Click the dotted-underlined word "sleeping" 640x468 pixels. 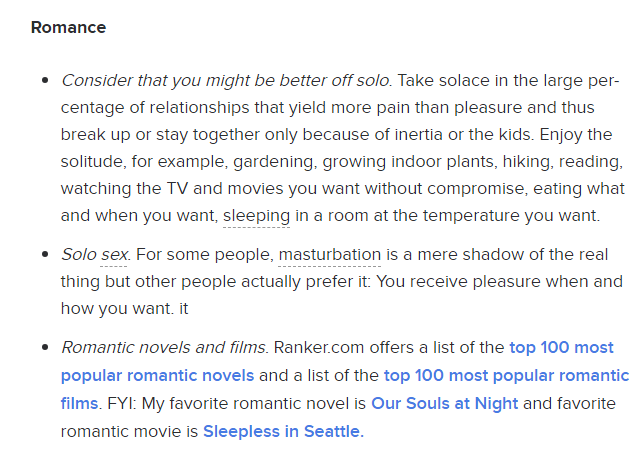[256, 215]
